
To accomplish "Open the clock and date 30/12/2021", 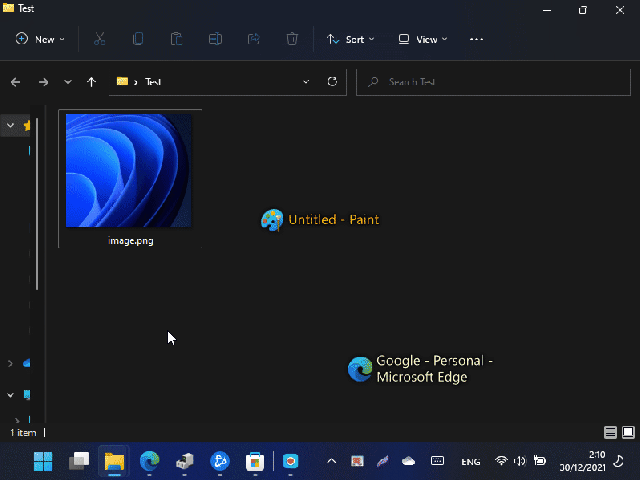I will [x=582, y=461].
